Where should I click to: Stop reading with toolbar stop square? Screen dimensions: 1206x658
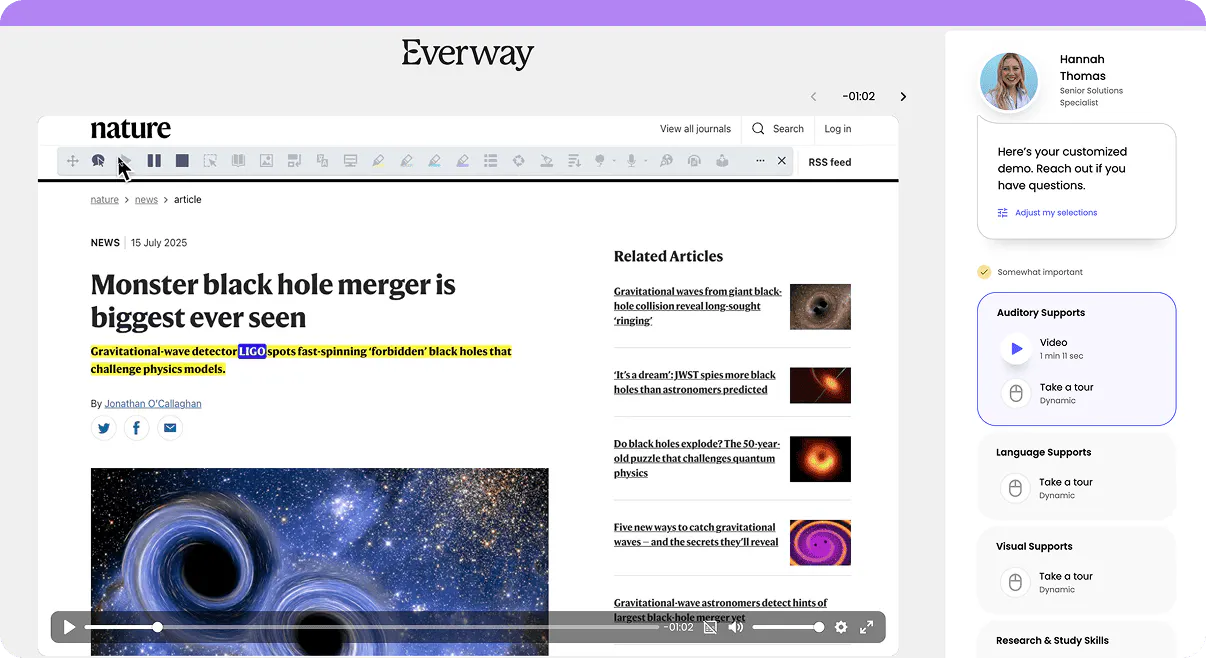(x=182, y=161)
